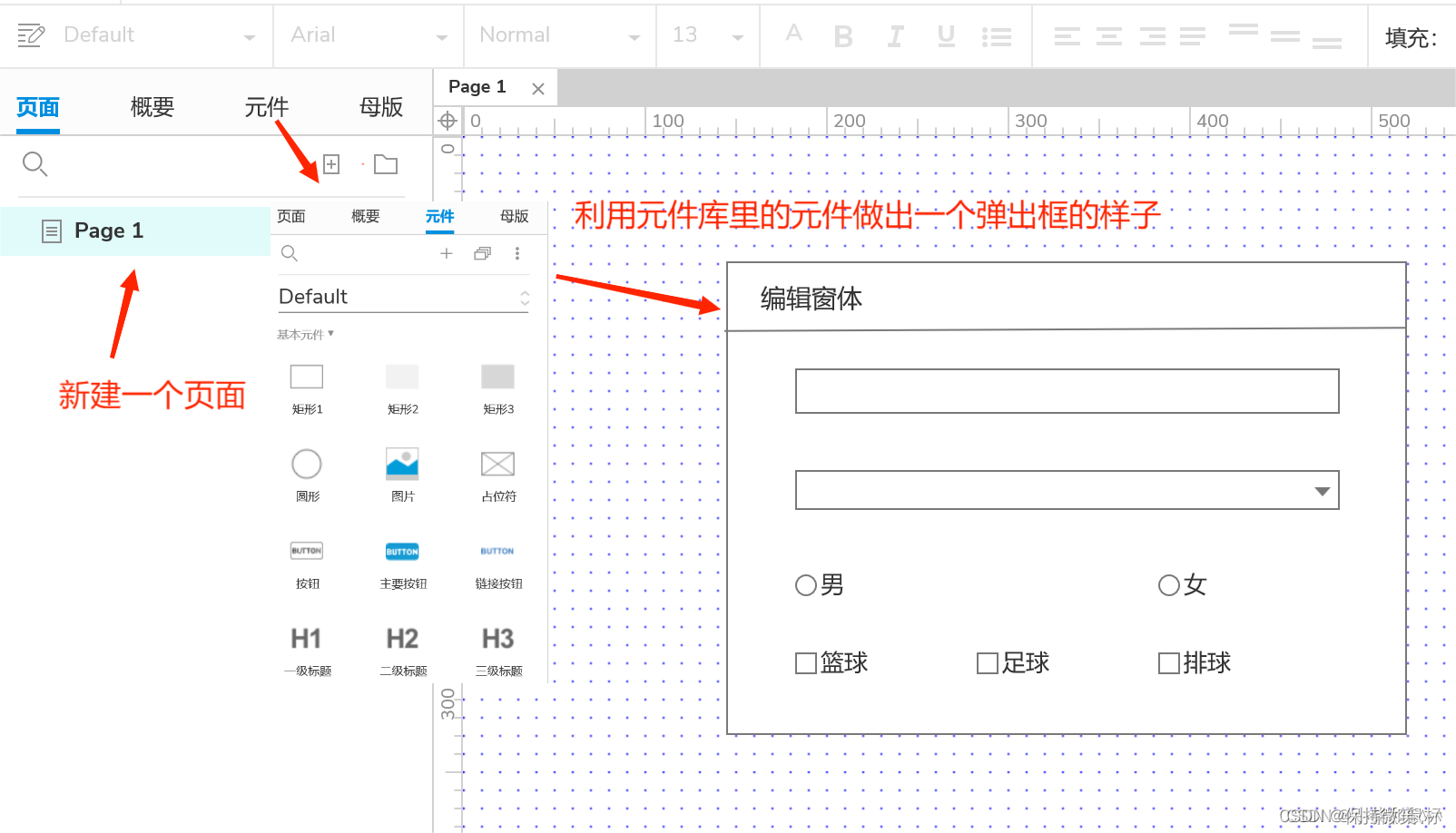This screenshot has height=833, width=1456.
Task: Collapse the 基本元件 section
Action: tap(305, 334)
